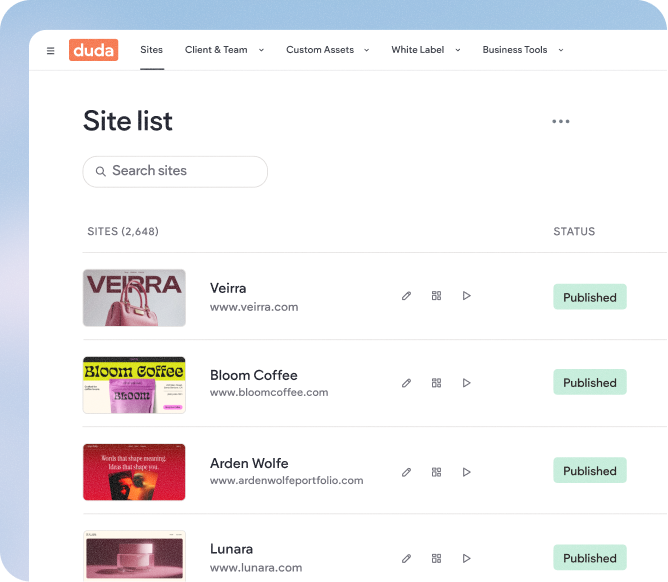Screen dimensions: 668x582
Task: Preview the Arden Wolfe site
Action: click(x=466, y=471)
